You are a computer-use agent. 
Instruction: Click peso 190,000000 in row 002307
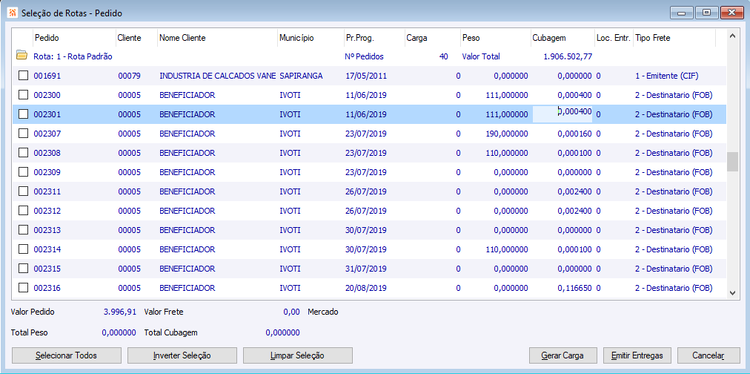(x=507, y=133)
